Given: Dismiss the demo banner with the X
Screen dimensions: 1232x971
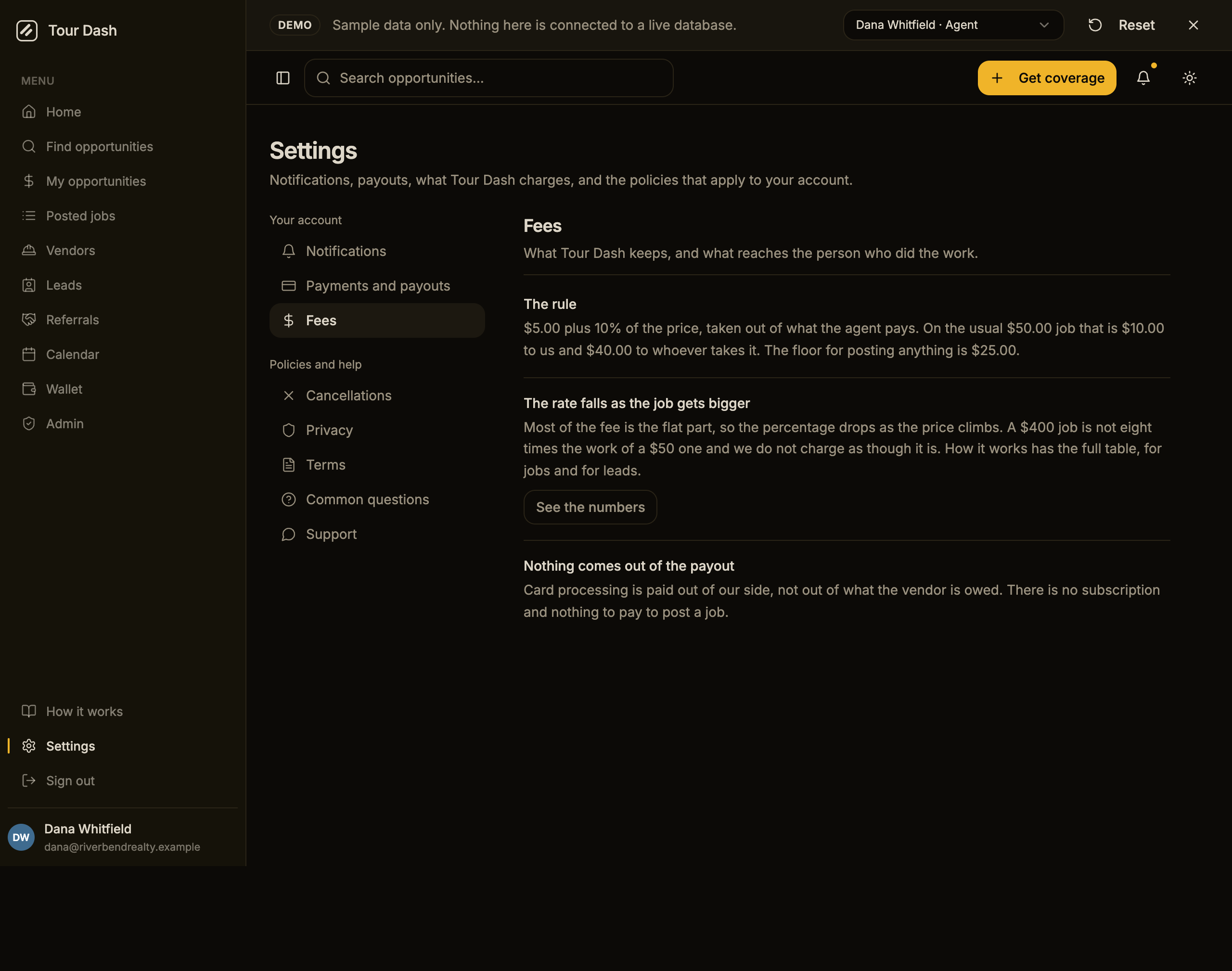Looking at the screenshot, I should click(1193, 25).
